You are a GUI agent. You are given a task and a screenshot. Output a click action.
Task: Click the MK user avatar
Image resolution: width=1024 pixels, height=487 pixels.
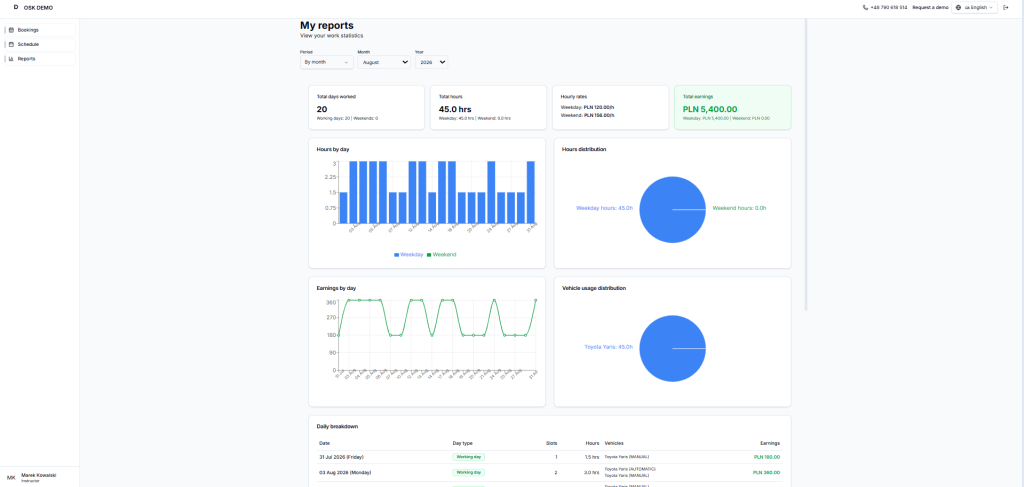[11, 478]
